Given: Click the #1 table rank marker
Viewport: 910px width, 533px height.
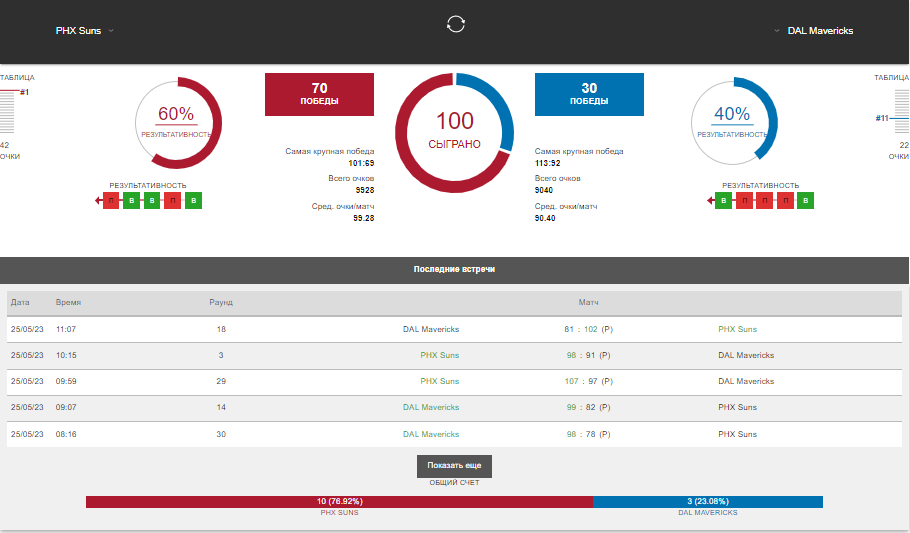Looking at the screenshot, I should click(24, 92).
